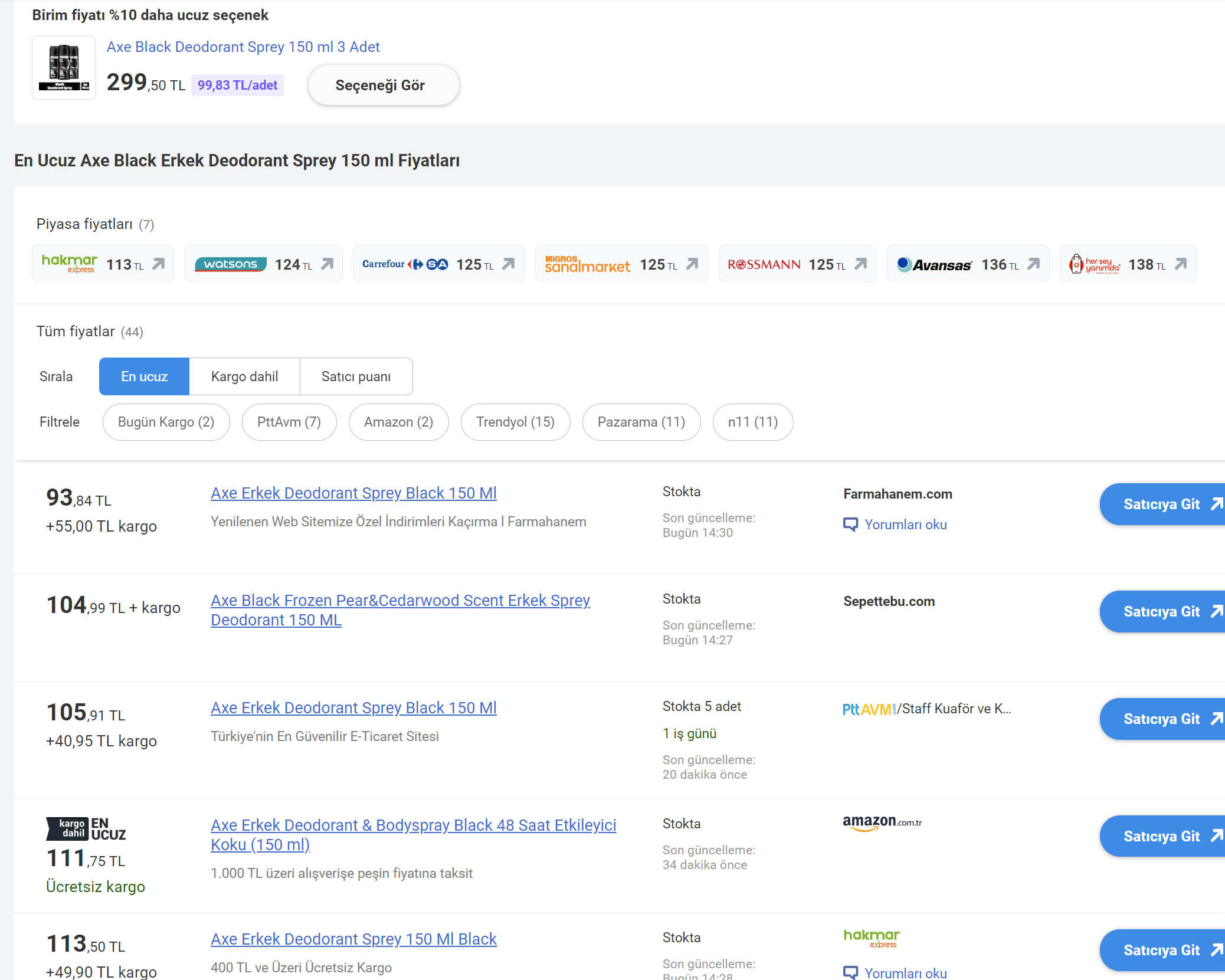Click the Avansas logo
The image size is (1225, 980).
tap(934, 264)
